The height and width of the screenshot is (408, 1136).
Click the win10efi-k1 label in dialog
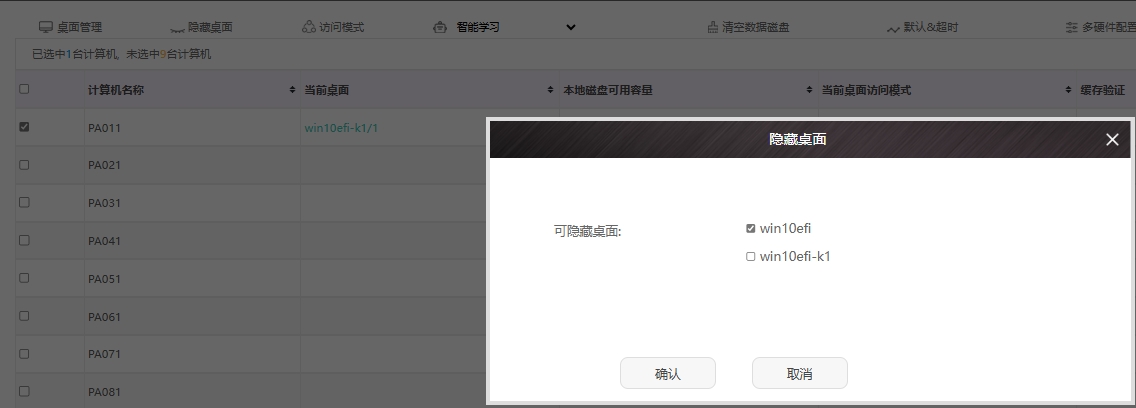click(x=795, y=257)
